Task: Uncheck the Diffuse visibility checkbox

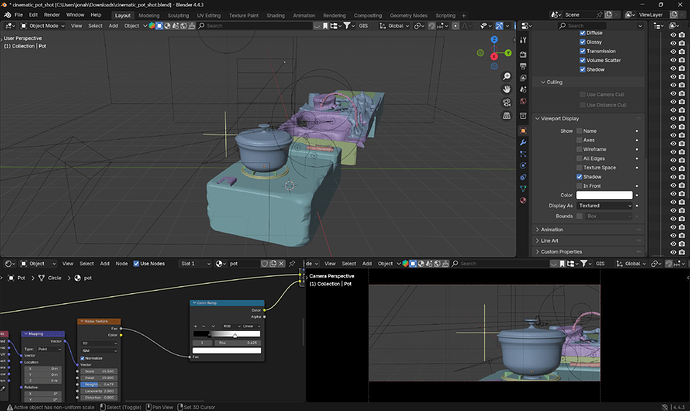Action: pyautogui.click(x=582, y=33)
